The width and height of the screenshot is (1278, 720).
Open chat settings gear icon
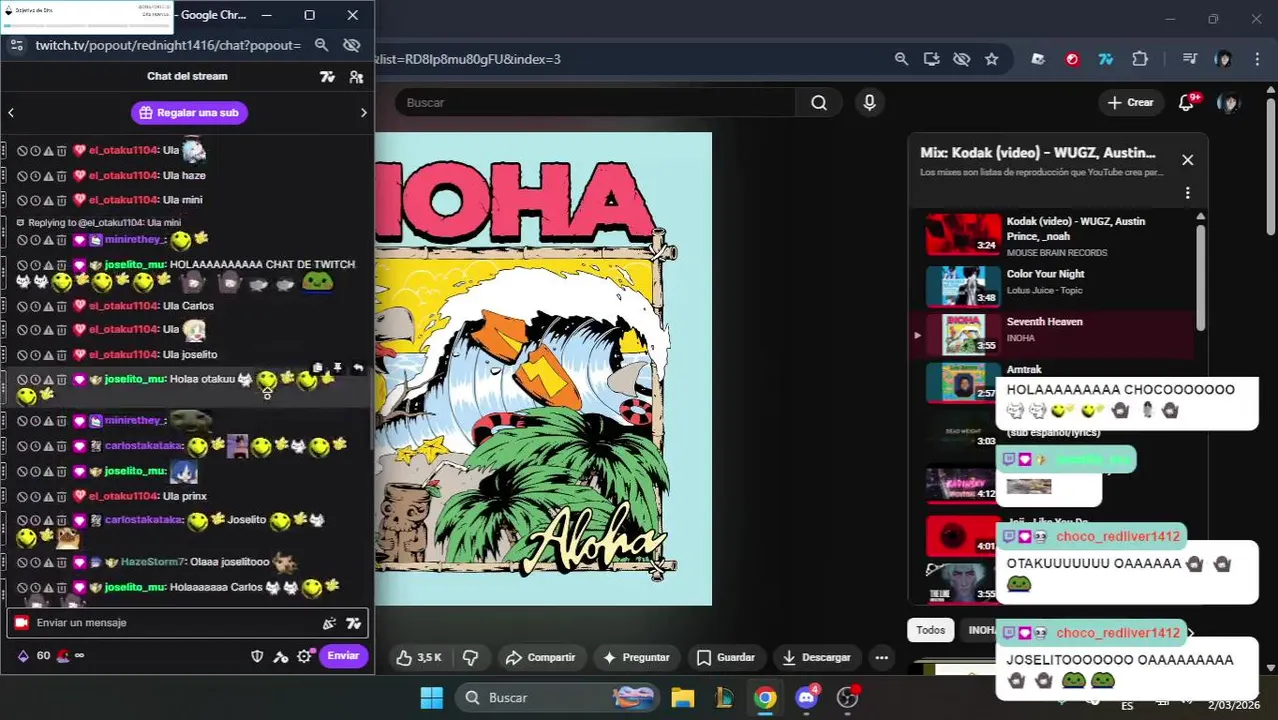(304, 656)
